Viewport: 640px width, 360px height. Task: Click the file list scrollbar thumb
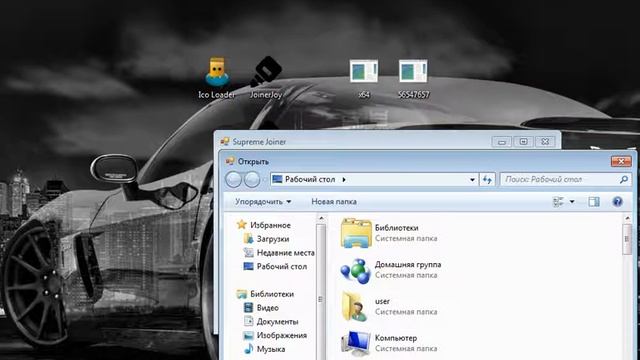627,239
